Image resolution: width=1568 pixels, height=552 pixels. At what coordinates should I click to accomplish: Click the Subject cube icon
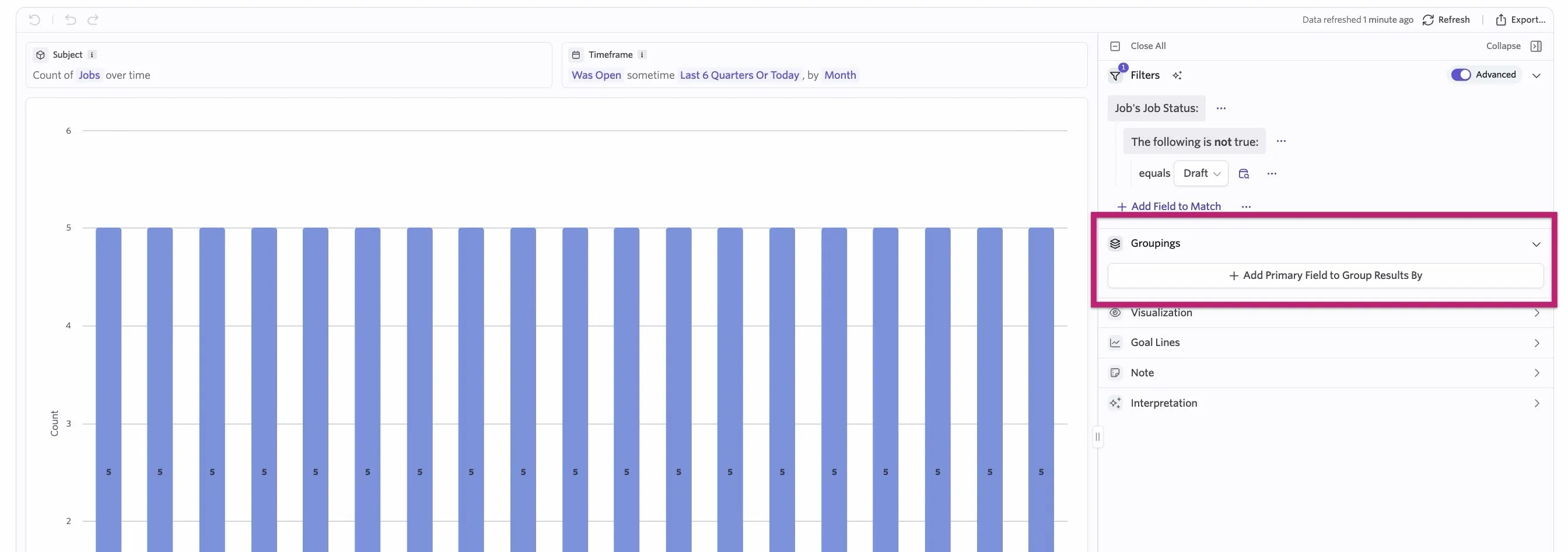click(40, 55)
